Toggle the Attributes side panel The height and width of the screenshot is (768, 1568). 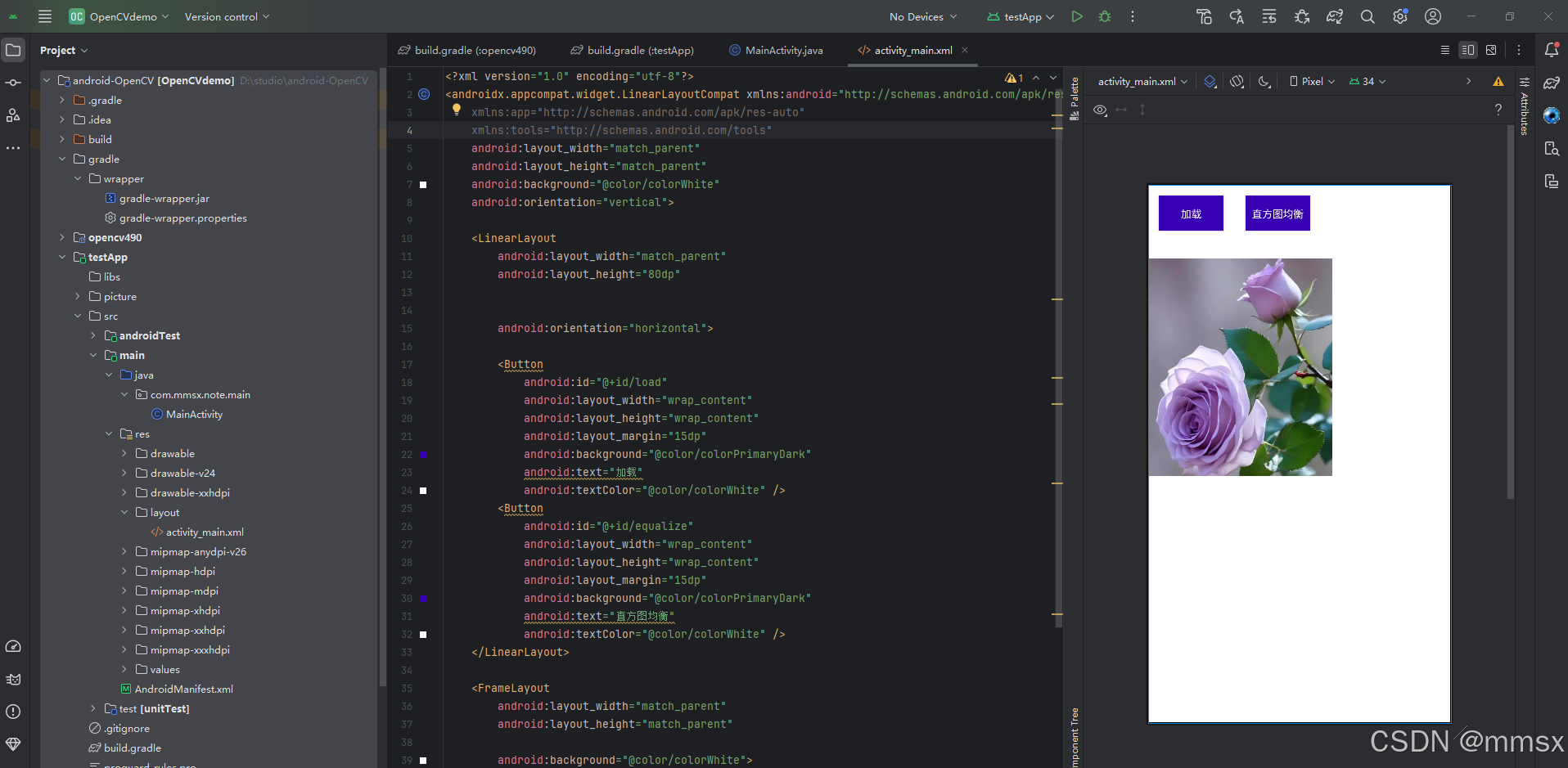click(1525, 106)
